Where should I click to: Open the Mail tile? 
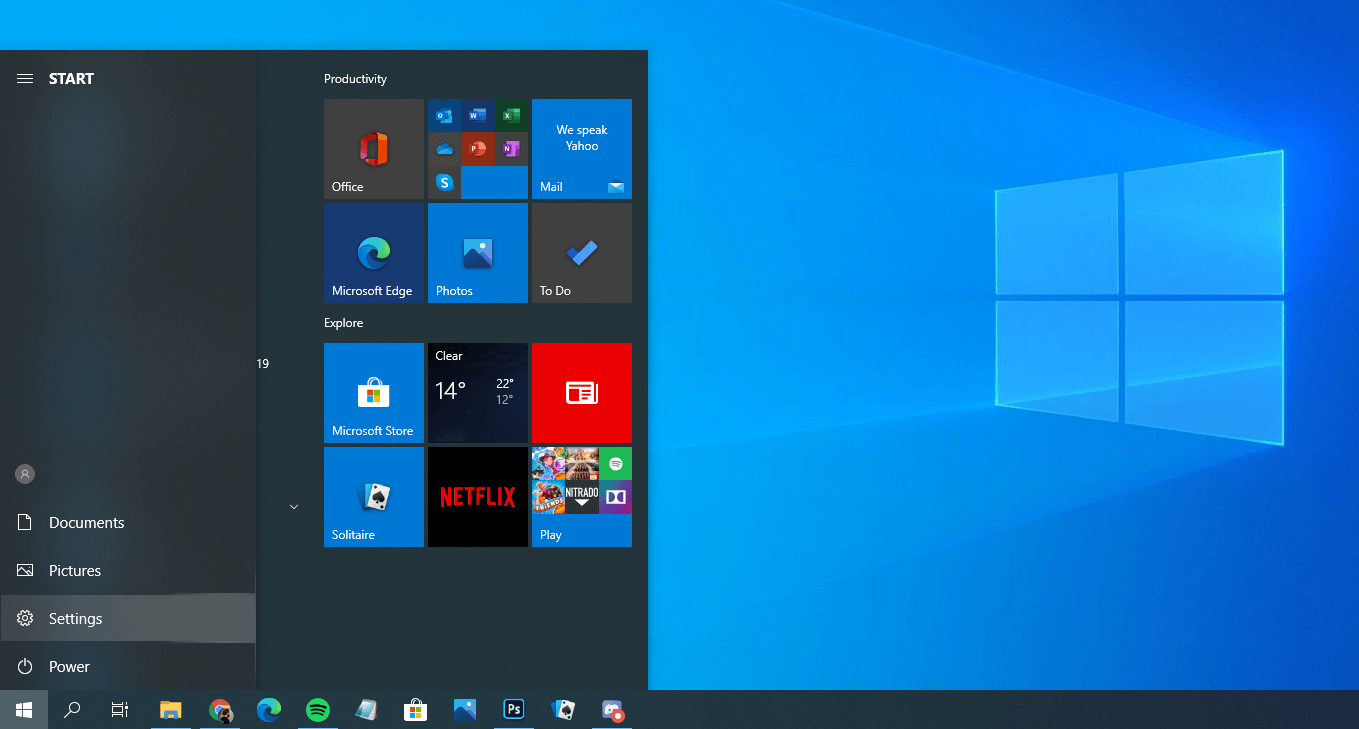point(582,149)
